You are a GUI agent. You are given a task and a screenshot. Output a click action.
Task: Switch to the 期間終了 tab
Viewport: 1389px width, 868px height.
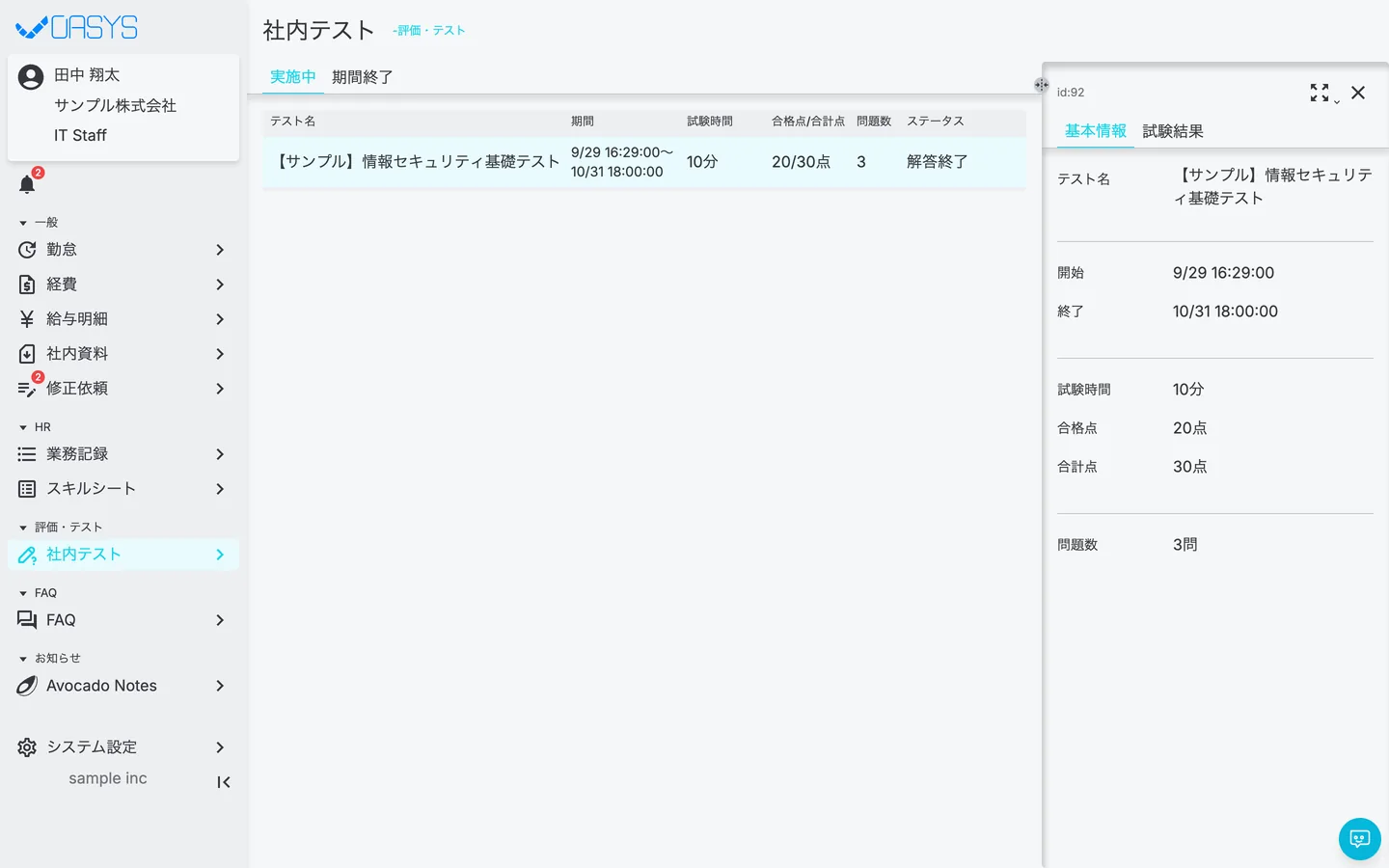pyautogui.click(x=363, y=77)
